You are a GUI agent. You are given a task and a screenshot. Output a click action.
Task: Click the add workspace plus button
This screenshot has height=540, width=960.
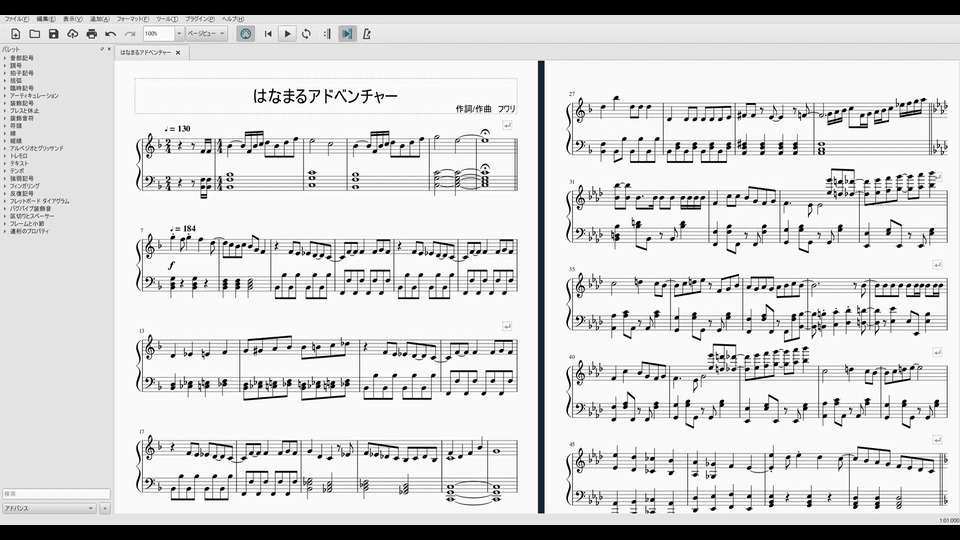pos(105,508)
